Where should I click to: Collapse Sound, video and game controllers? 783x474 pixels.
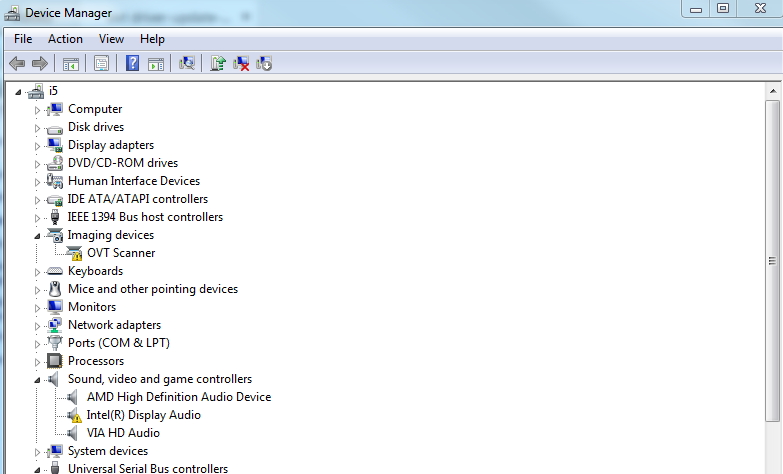[37, 380]
